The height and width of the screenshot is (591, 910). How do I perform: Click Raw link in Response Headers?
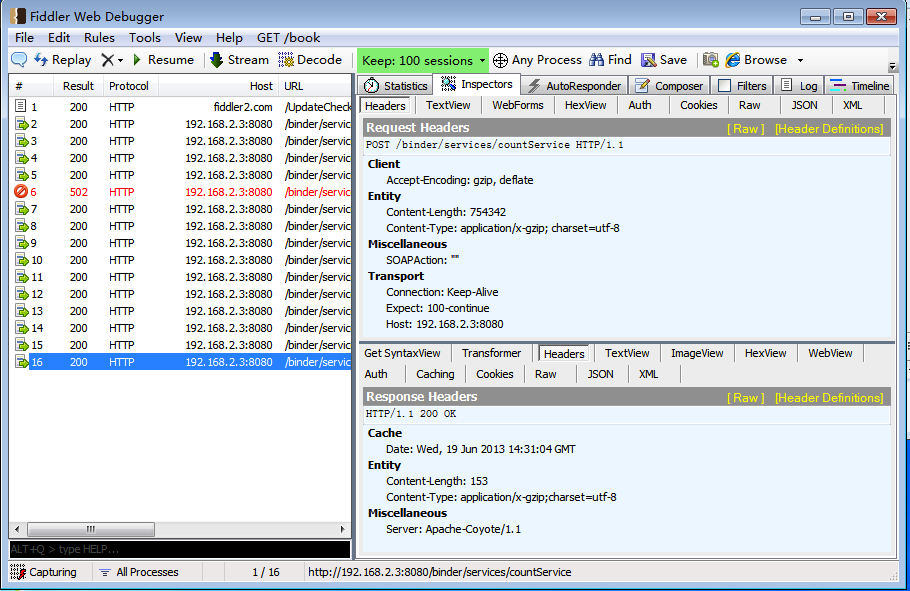click(x=746, y=398)
